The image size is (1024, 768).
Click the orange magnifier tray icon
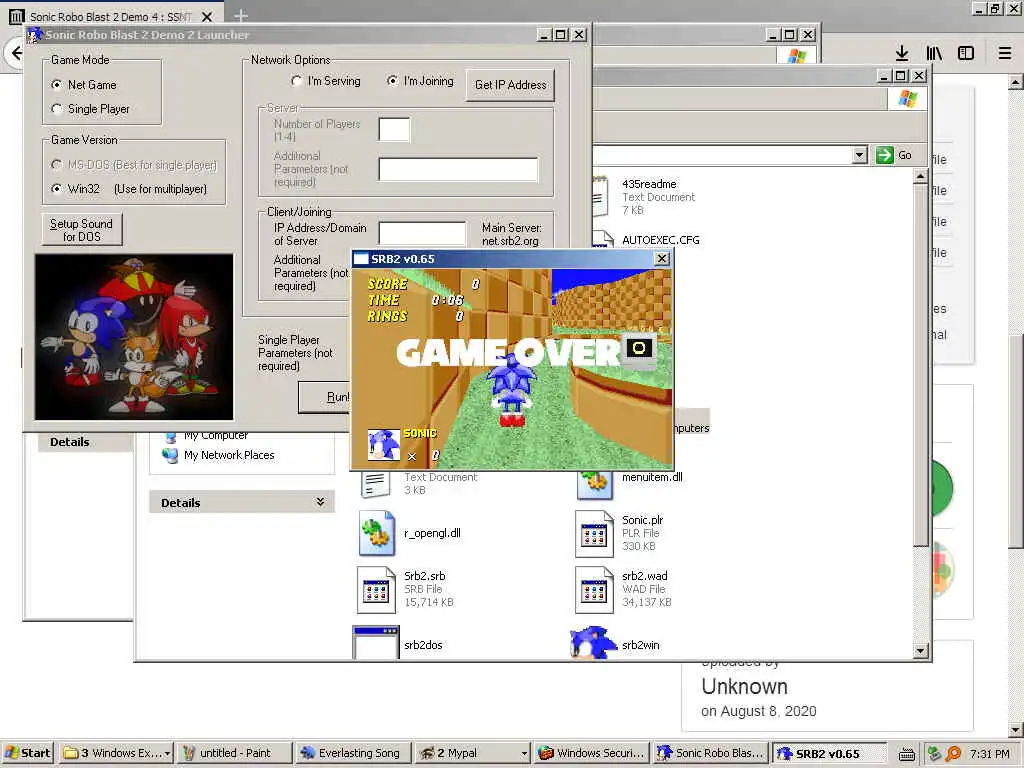pos(953,754)
